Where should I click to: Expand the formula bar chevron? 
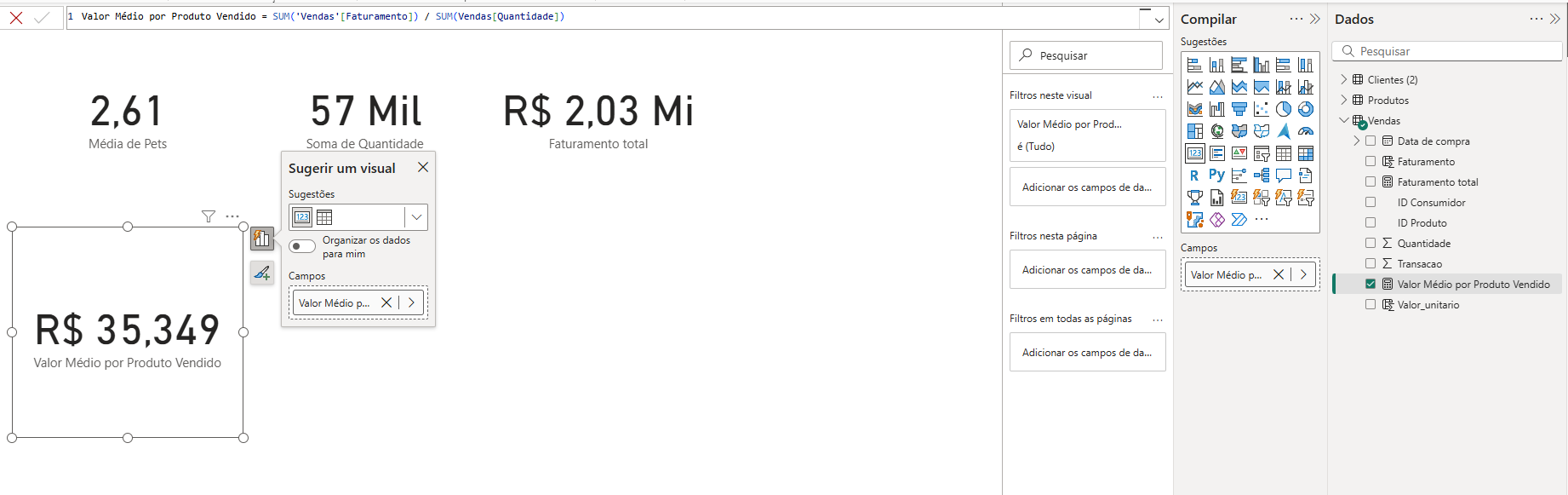[1159, 20]
